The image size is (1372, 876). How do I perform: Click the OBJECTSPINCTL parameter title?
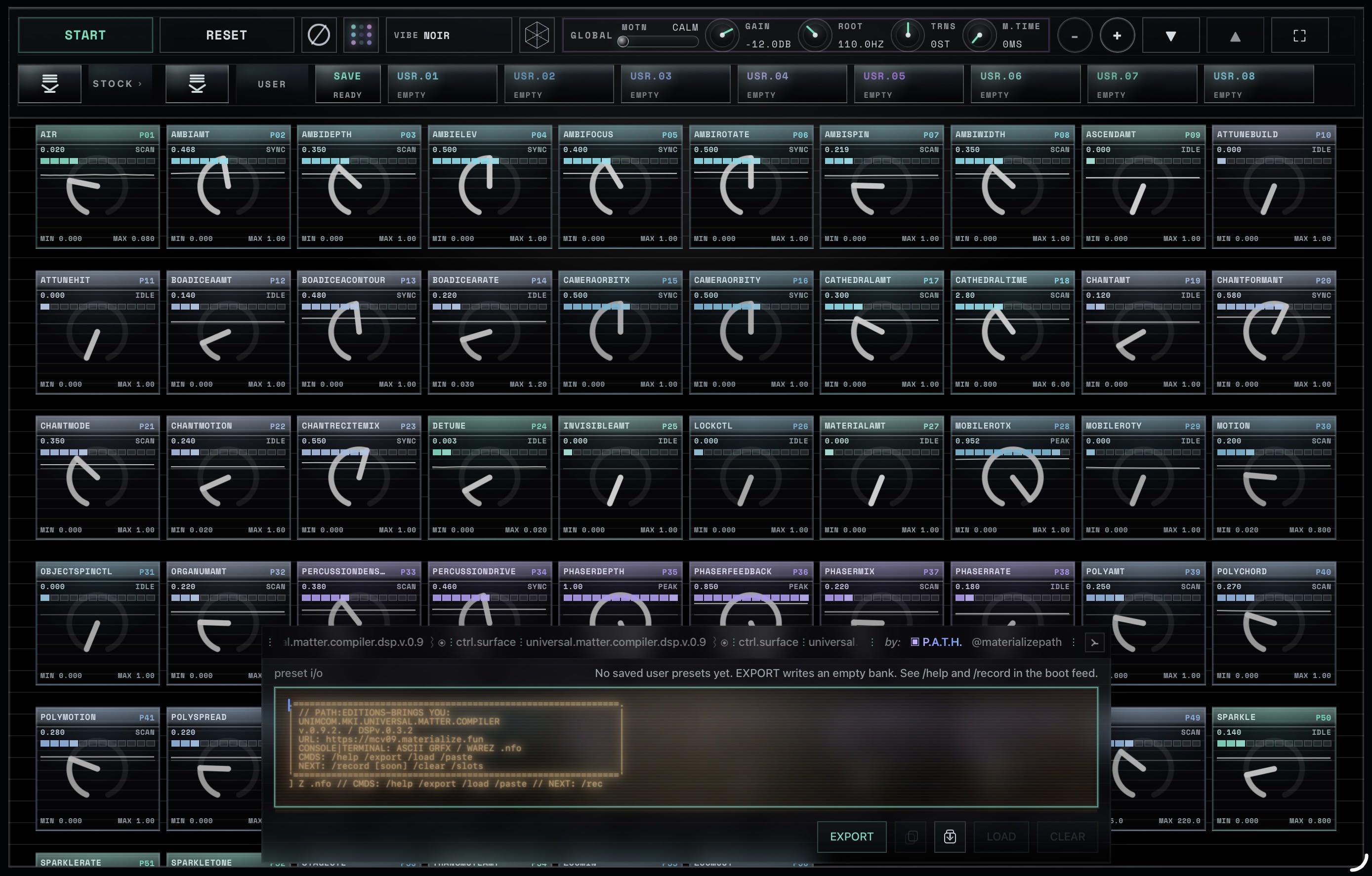(x=77, y=572)
